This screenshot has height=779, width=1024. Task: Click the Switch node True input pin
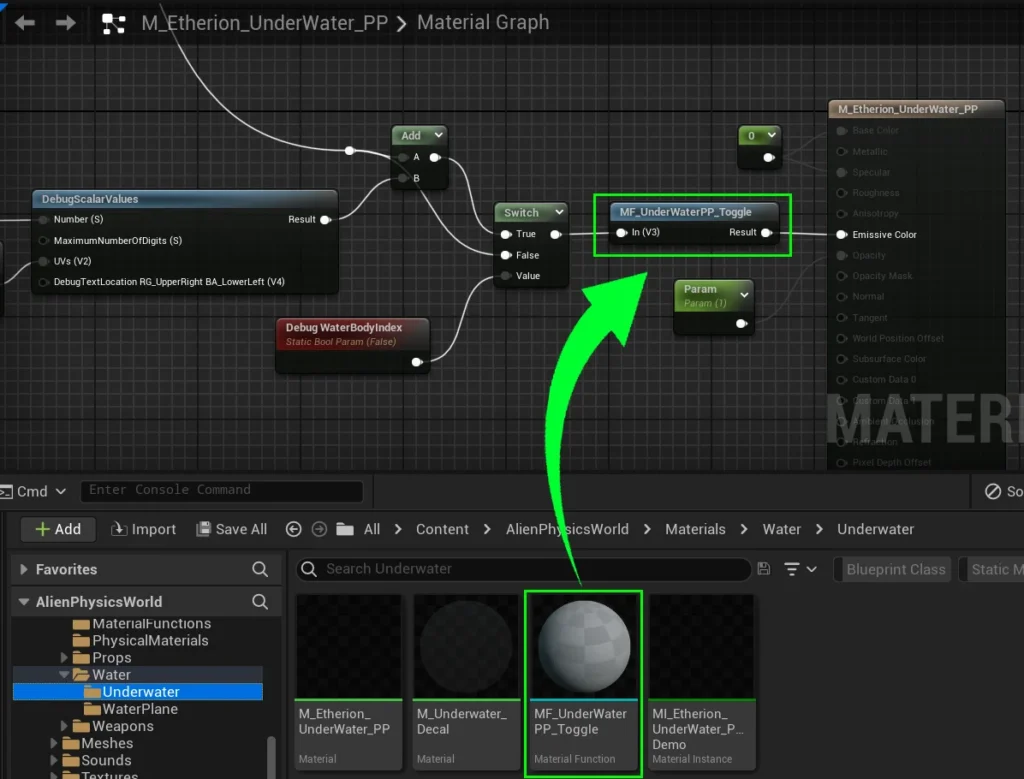[x=506, y=234]
